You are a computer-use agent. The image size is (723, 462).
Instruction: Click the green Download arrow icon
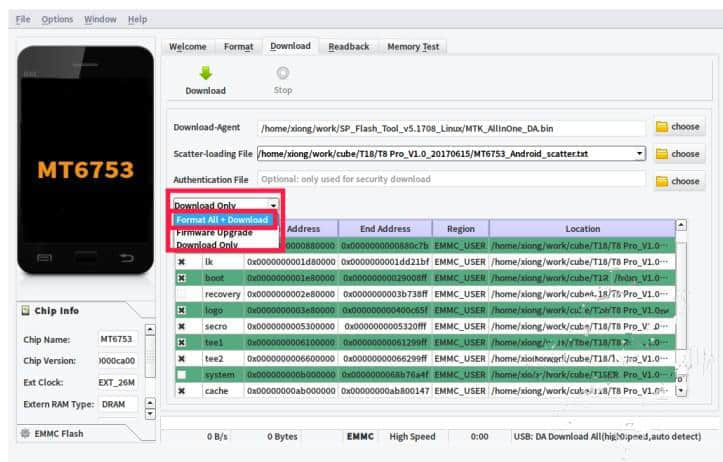click(205, 73)
